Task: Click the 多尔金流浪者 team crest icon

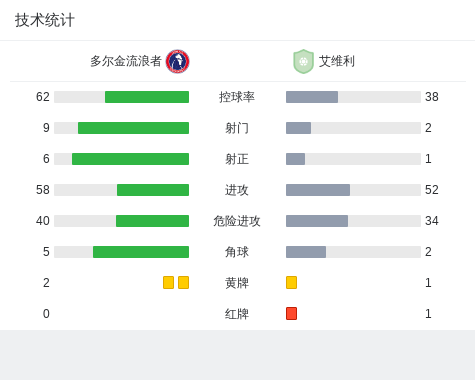Action: pos(178,61)
